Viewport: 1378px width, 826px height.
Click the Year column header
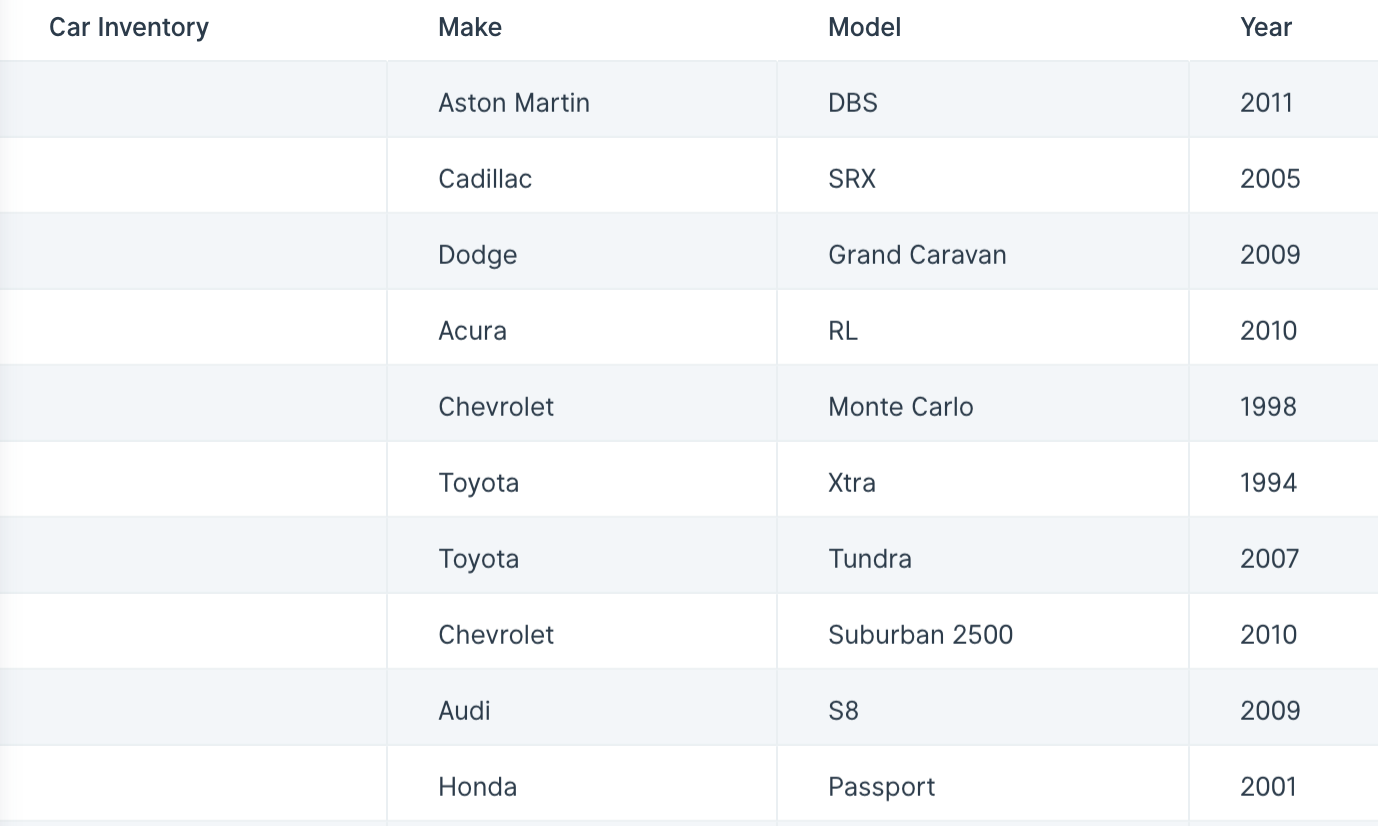pos(1284,28)
